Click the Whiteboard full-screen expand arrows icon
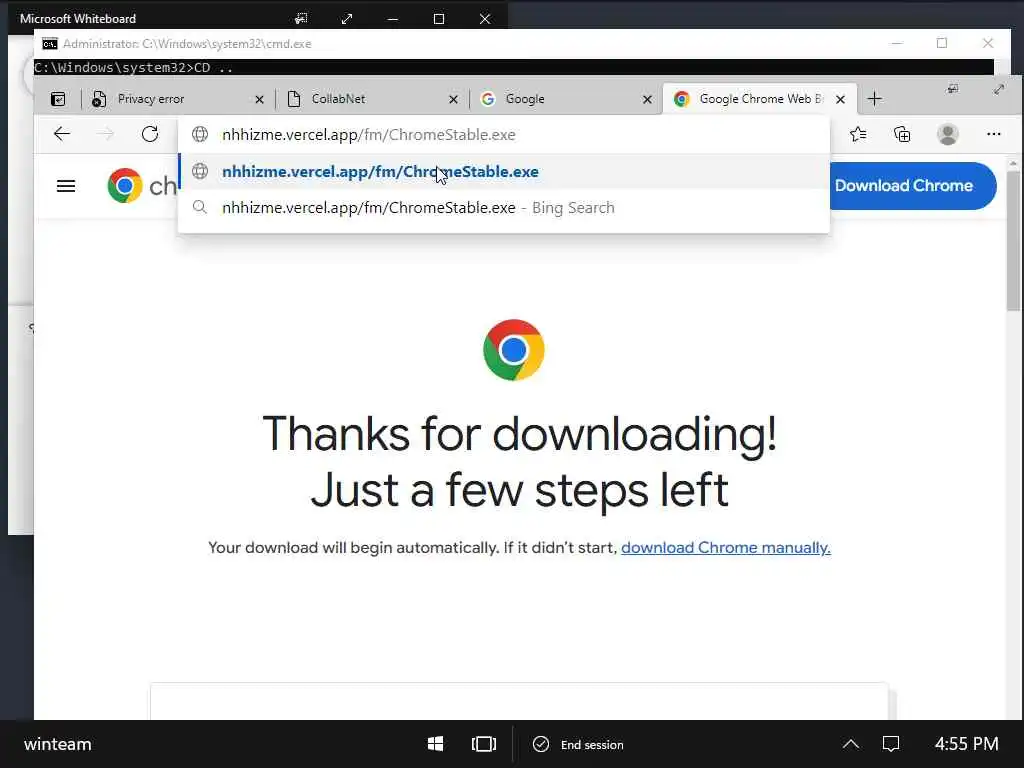Viewport: 1024px width, 768px height. click(347, 19)
